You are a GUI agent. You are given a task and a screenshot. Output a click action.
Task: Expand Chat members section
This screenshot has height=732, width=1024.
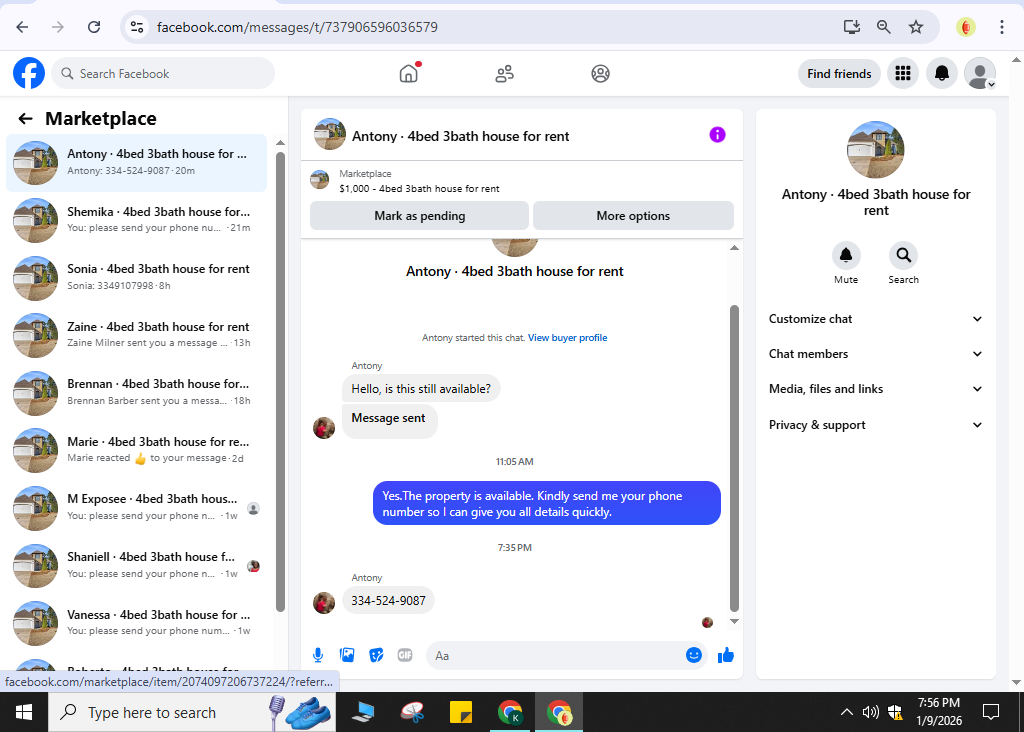pos(876,354)
